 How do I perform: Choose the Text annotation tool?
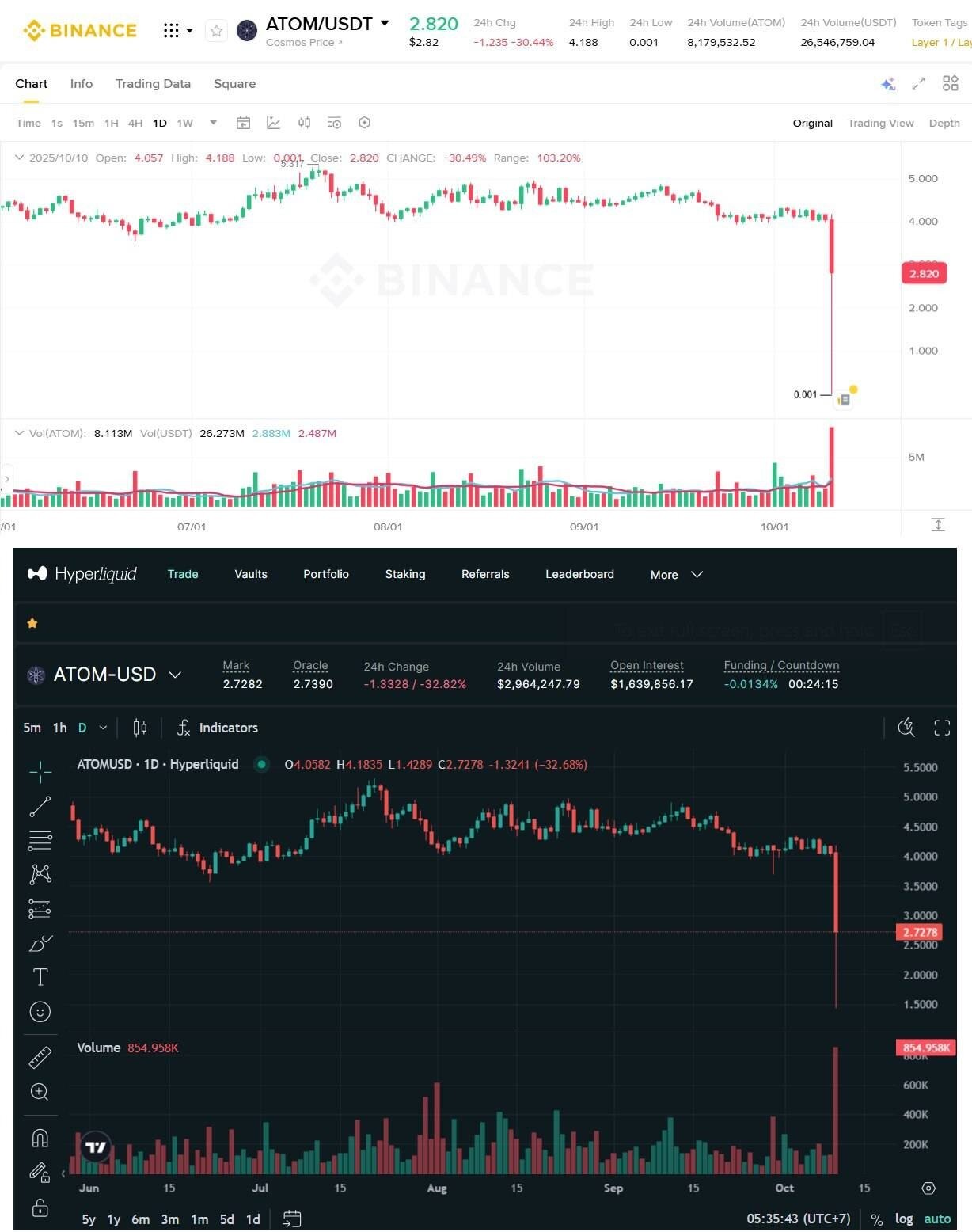tap(40, 977)
